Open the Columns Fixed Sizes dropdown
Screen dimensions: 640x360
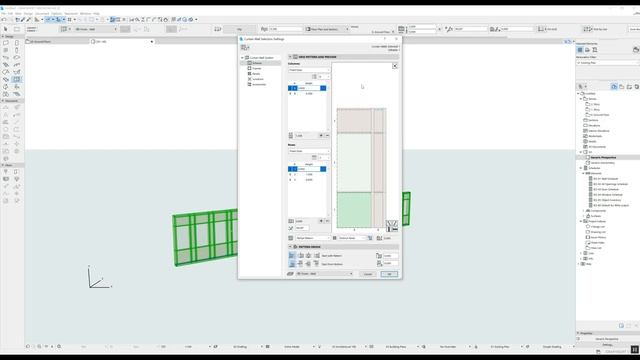[x=309, y=70]
